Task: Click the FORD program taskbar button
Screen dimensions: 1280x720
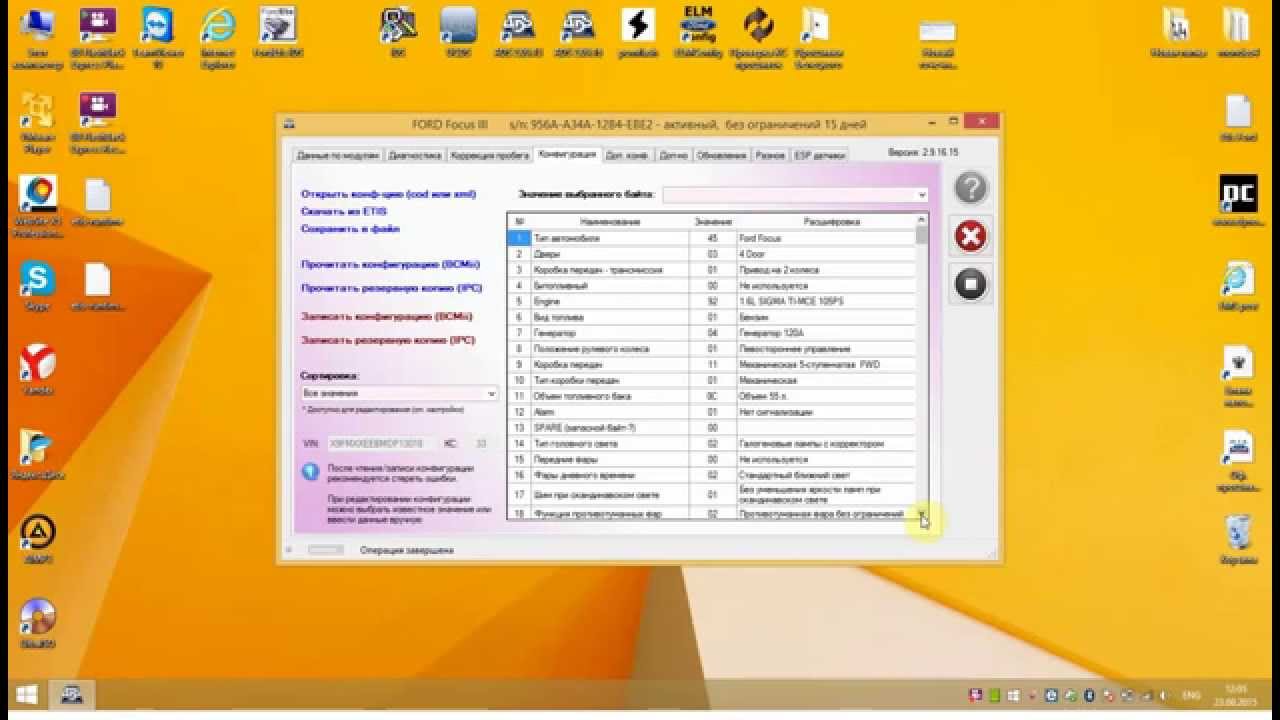Action: click(x=72, y=695)
